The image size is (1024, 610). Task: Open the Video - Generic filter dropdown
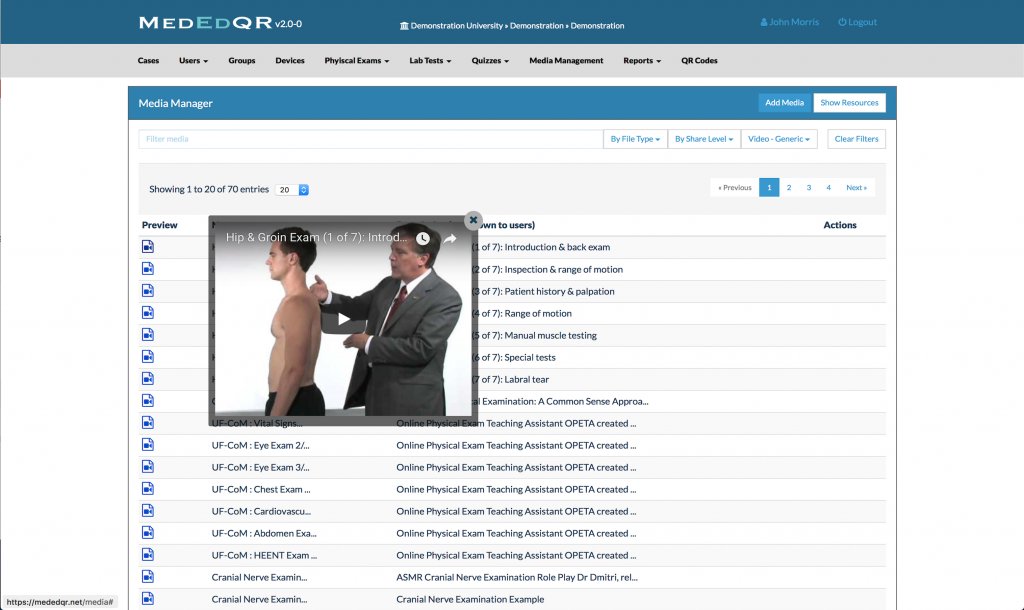point(778,139)
